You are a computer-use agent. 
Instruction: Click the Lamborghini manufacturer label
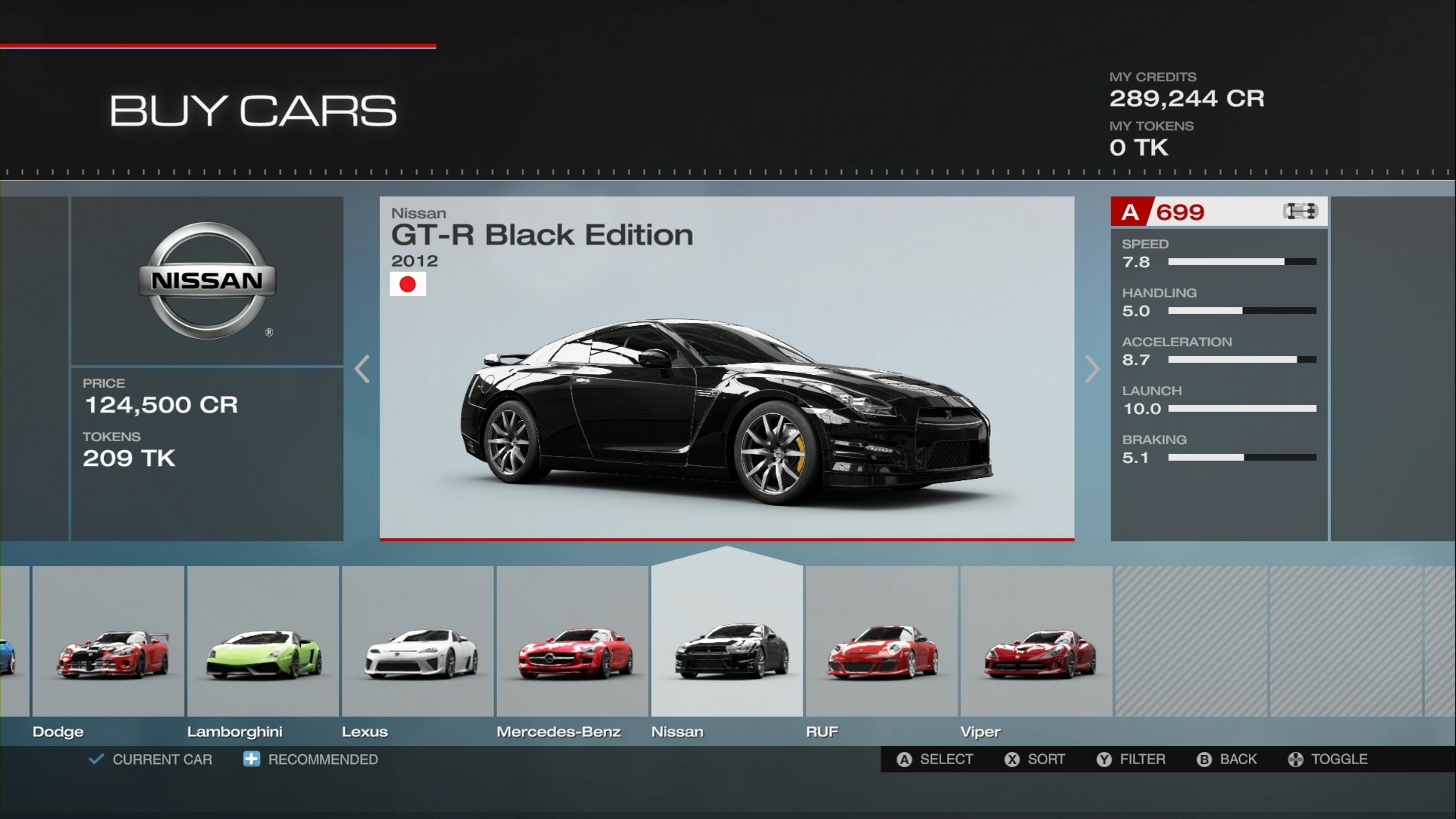pyautogui.click(x=235, y=732)
